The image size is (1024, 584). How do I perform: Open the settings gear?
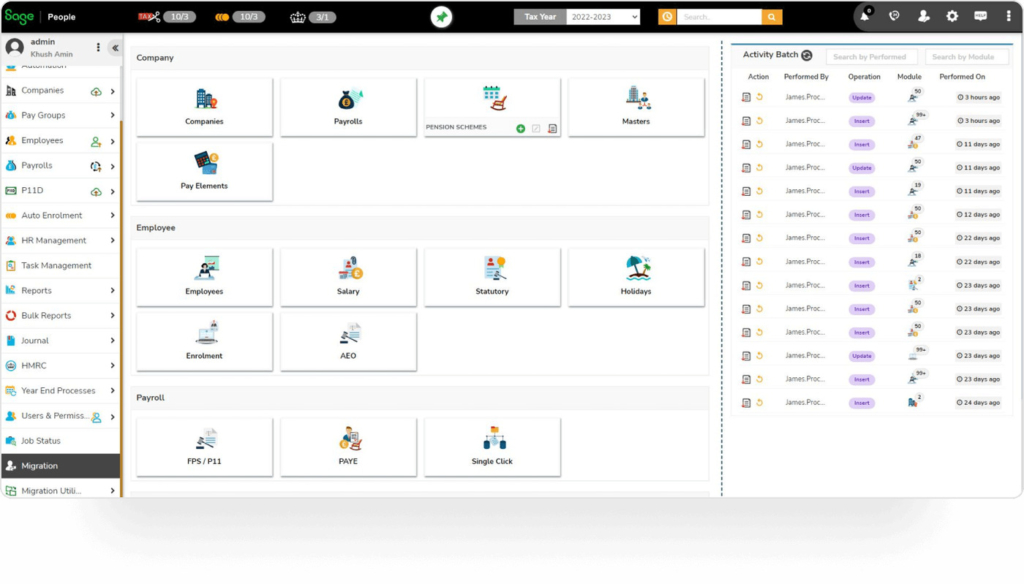click(952, 16)
